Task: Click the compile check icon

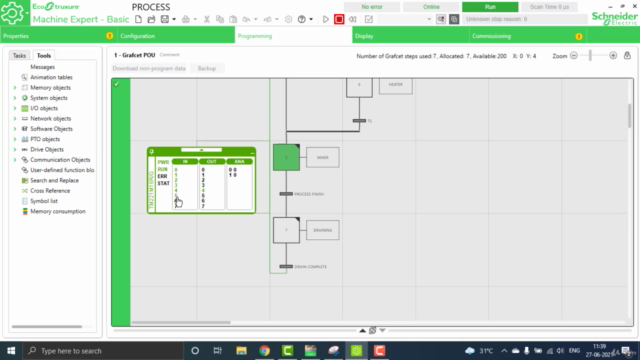Action: (369, 19)
